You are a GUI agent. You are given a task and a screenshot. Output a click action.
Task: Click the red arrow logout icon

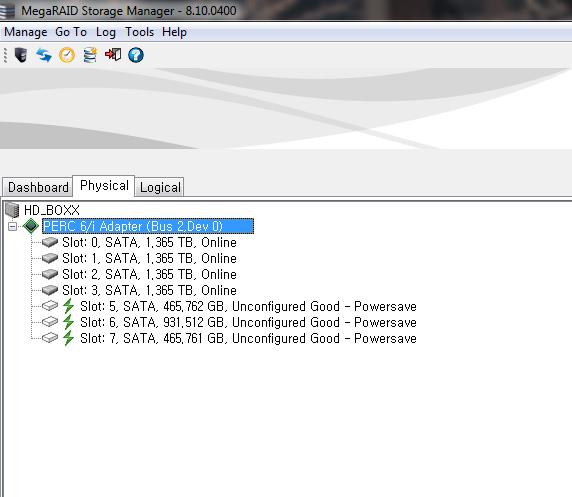tap(113, 55)
